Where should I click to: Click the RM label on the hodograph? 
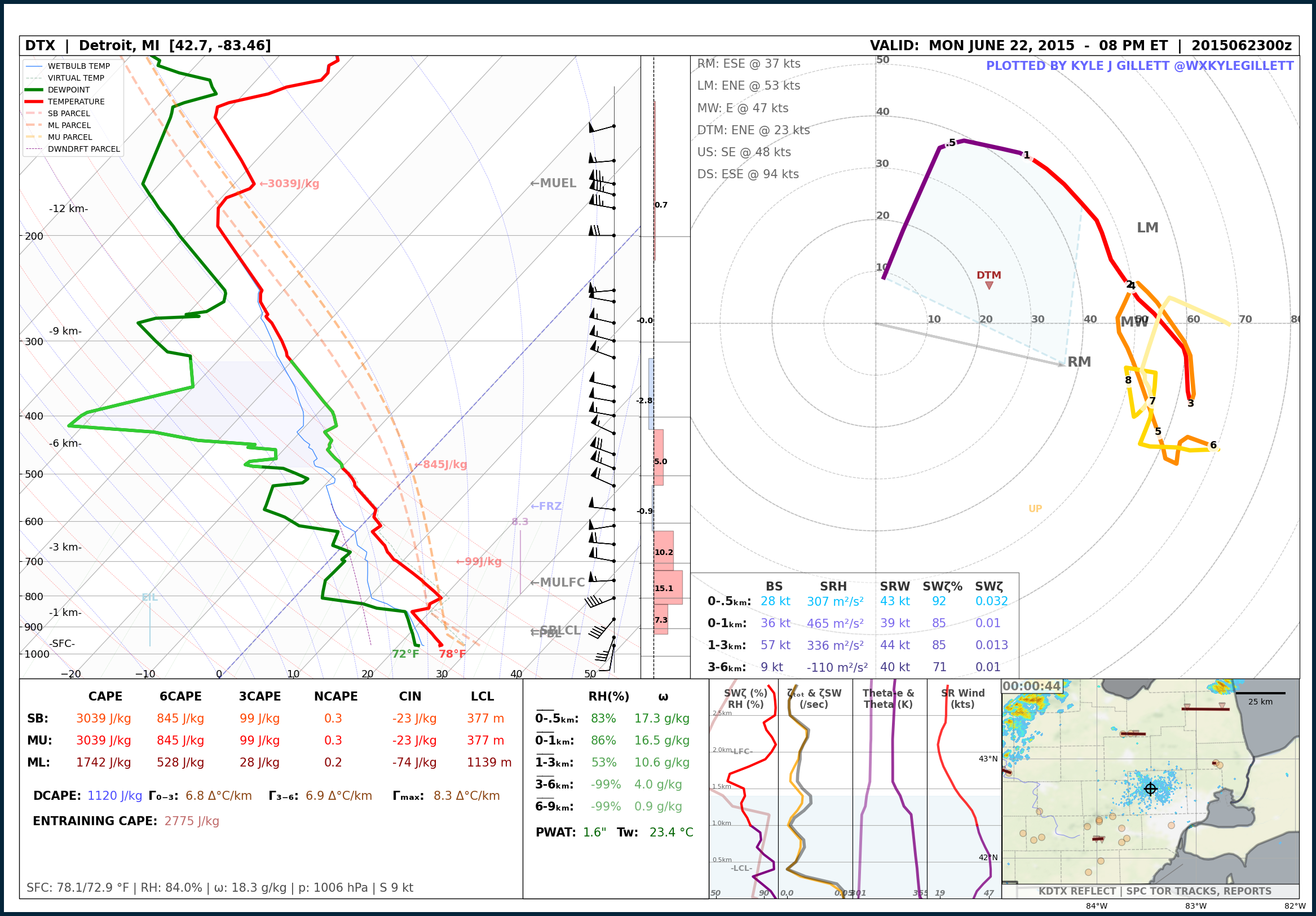pos(1079,362)
